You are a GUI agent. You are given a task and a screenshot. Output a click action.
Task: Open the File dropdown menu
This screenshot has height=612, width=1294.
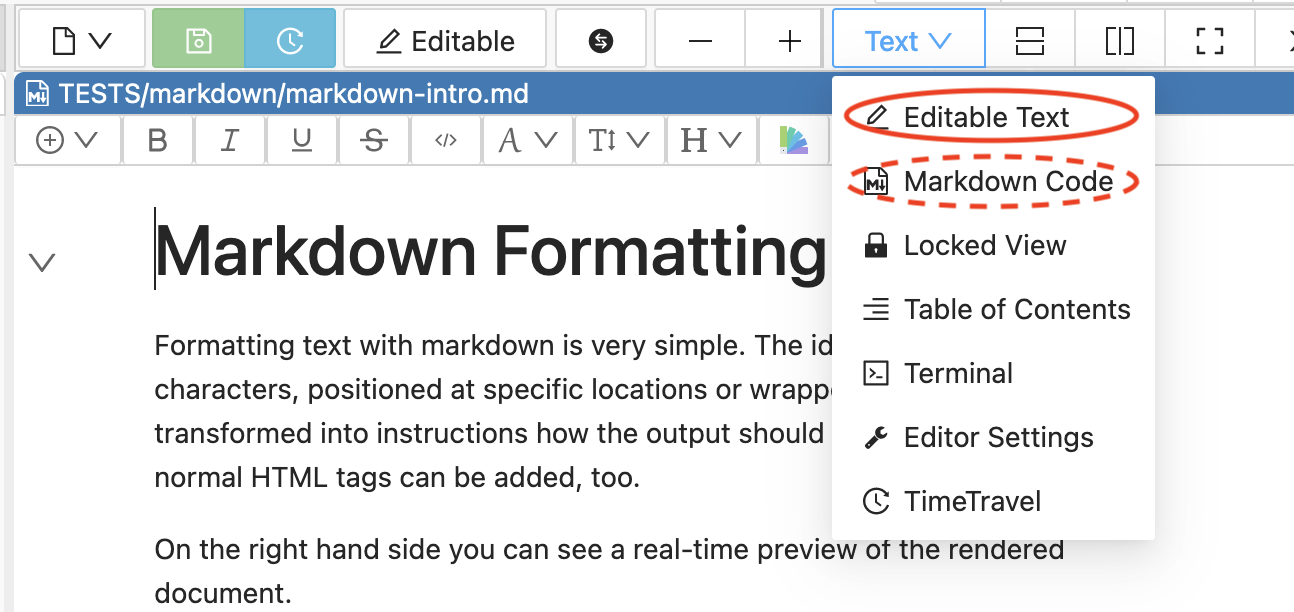pyautogui.click(x=81, y=41)
